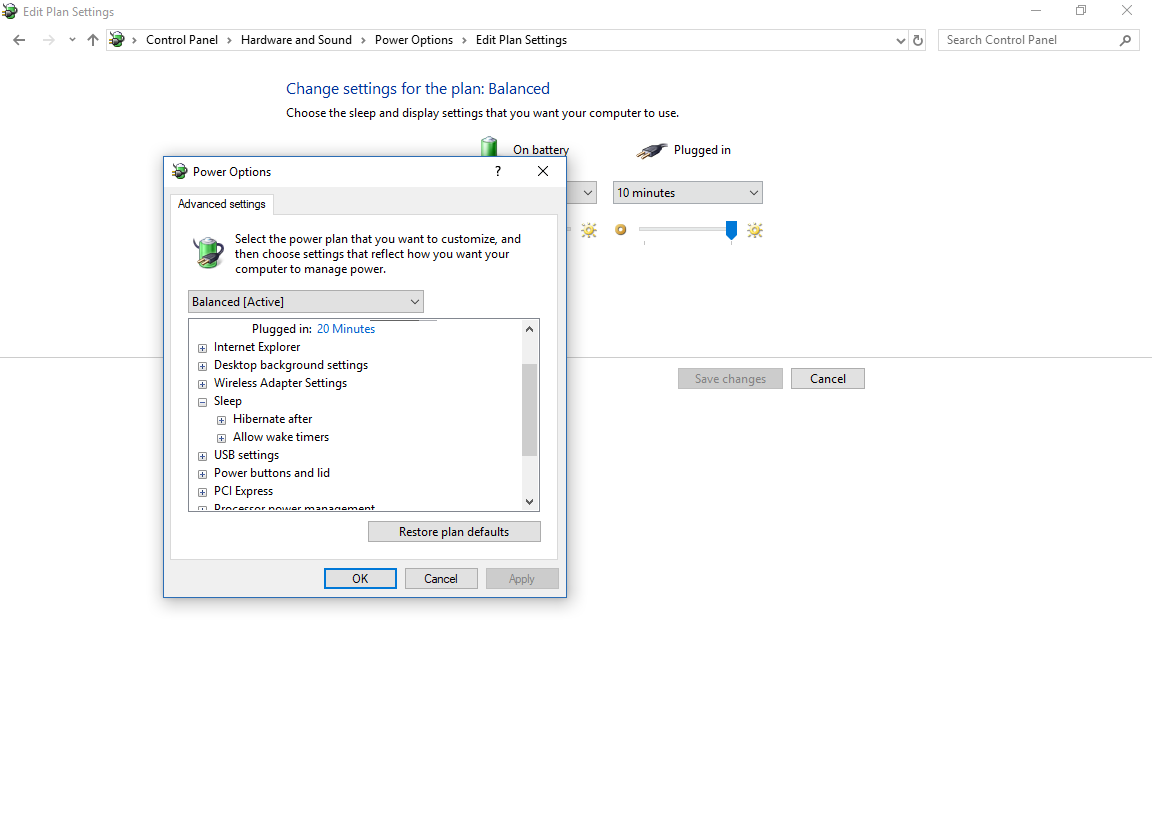The width and height of the screenshot is (1152, 834).
Task: Open Power Options breadcrumb in address bar
Action: 414,40
